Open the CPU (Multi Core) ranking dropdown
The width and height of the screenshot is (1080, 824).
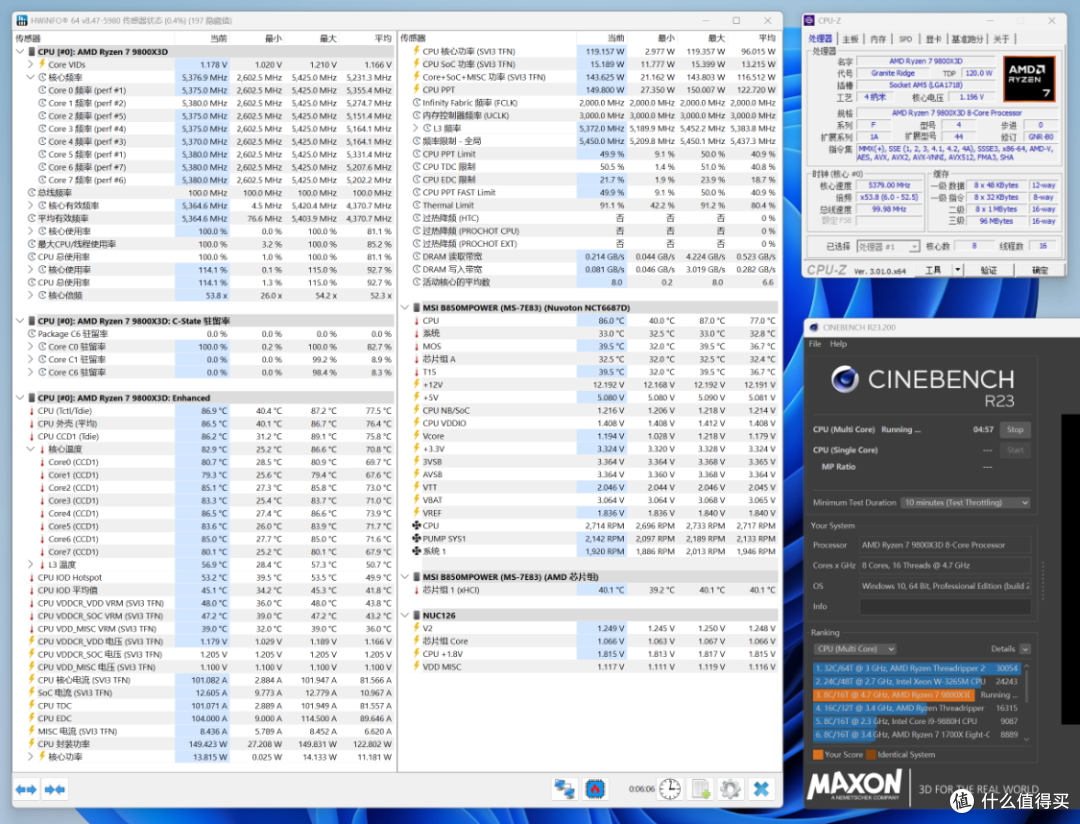point(855,648)
